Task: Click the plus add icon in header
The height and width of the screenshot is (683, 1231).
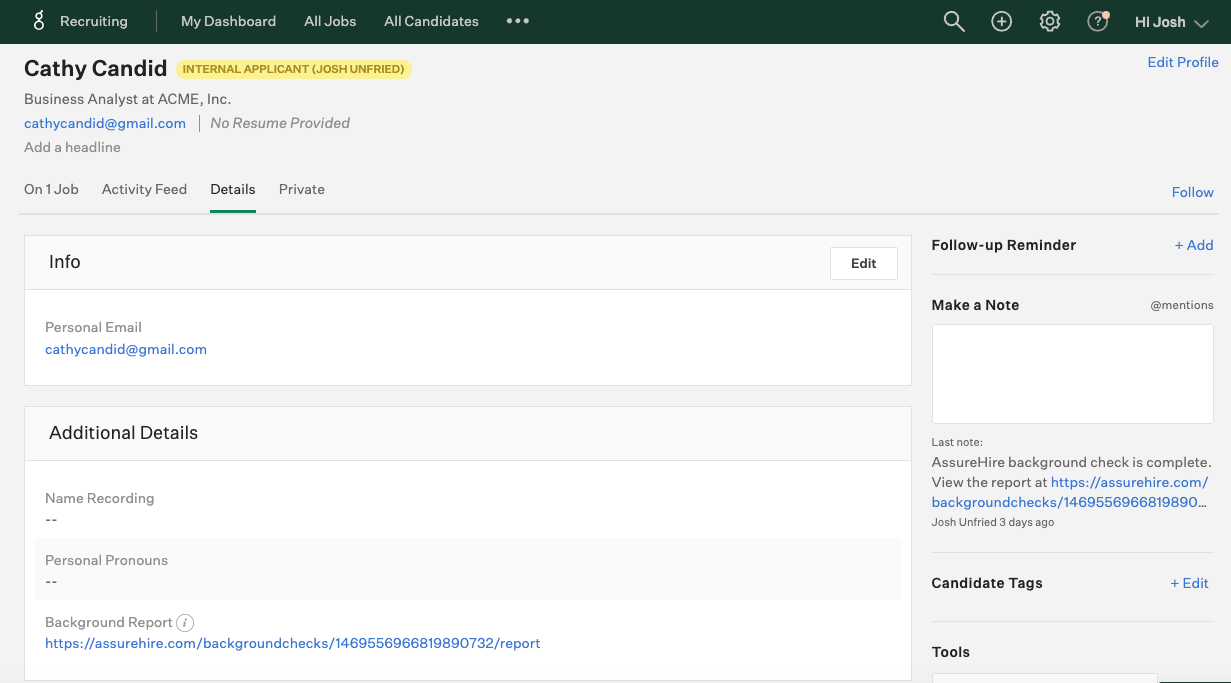Action: click(1001, 22)
